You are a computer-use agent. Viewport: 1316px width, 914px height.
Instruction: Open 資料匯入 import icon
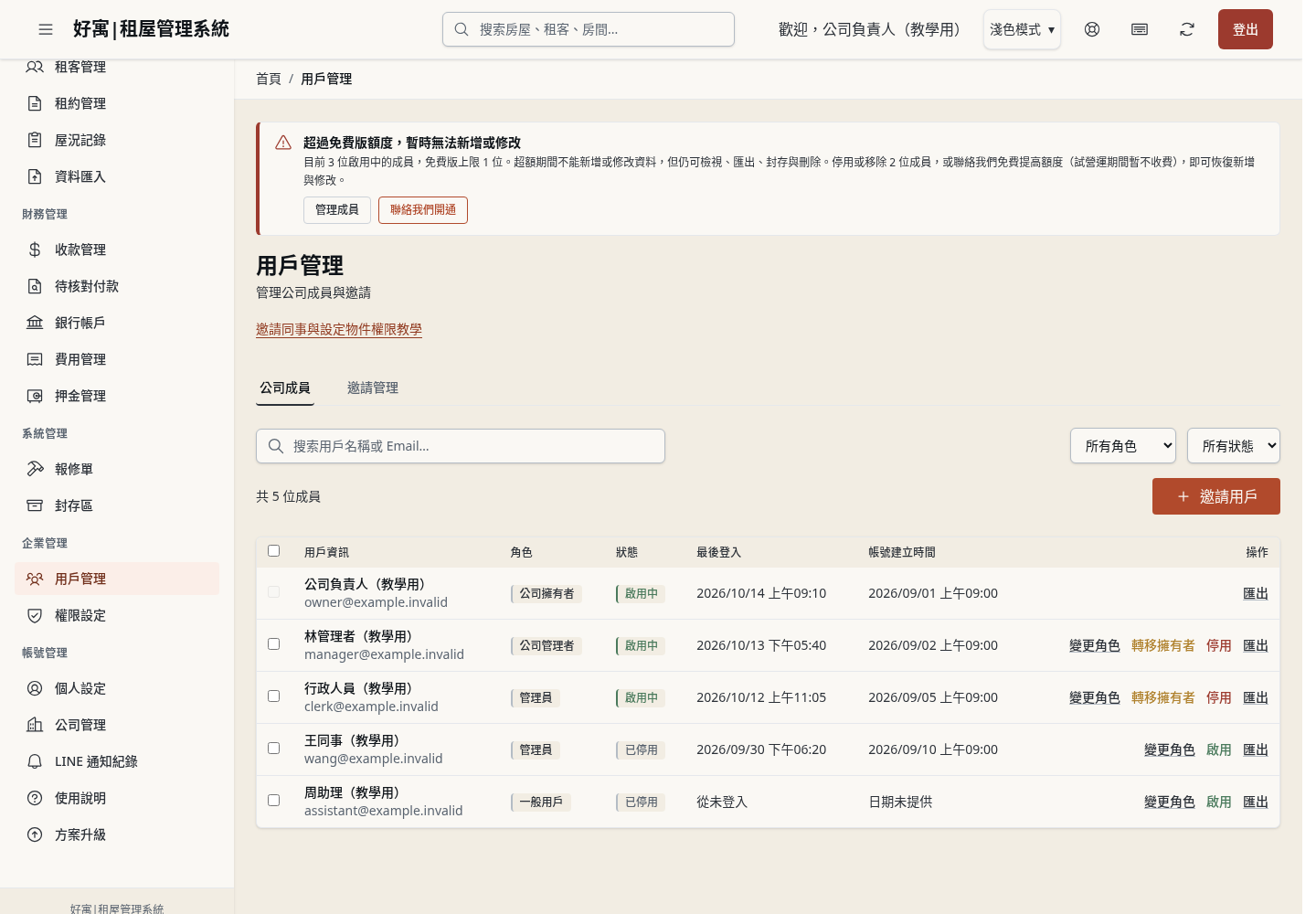pyautogui.click(x=35, y=176)
